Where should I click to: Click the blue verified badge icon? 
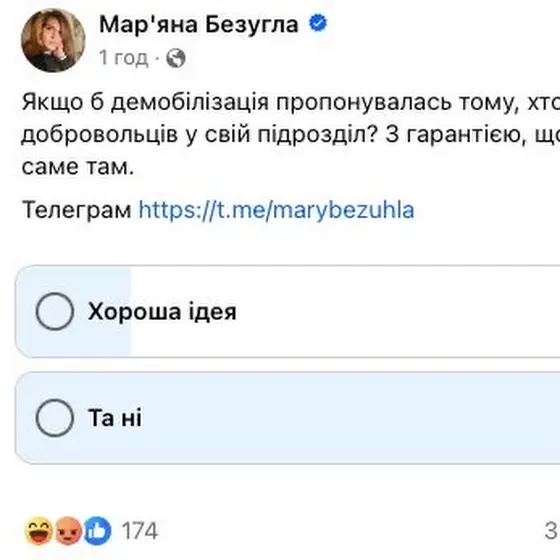[318, 23]
